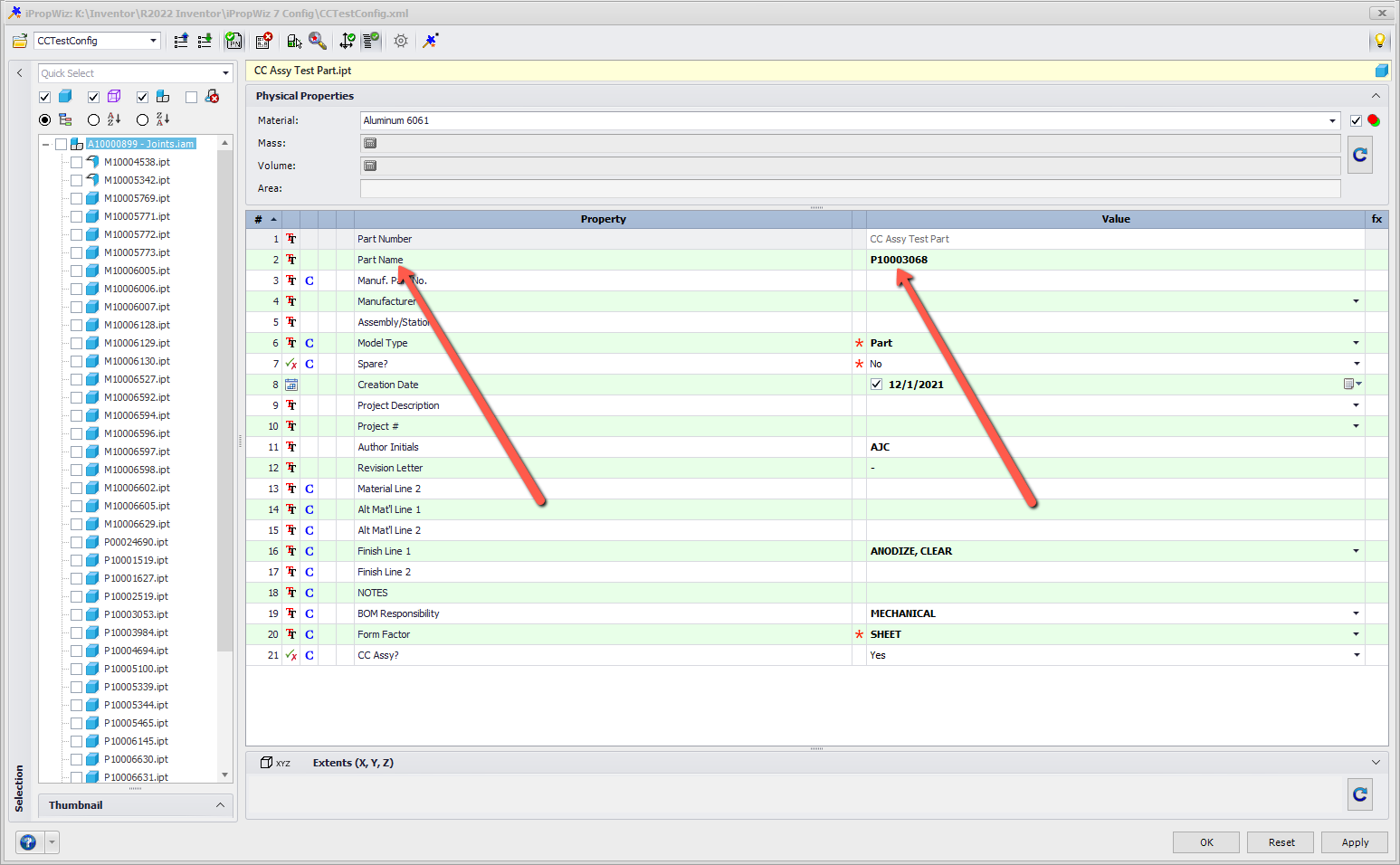Click the Reset button
Viewport: 1400px width, 865px height.
click(1280, 841)
